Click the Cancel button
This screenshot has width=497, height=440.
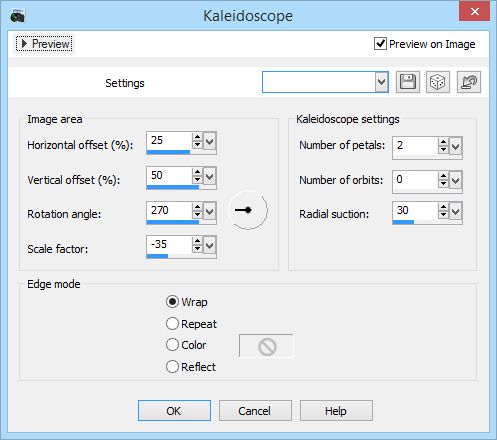(x=255, y=411)
